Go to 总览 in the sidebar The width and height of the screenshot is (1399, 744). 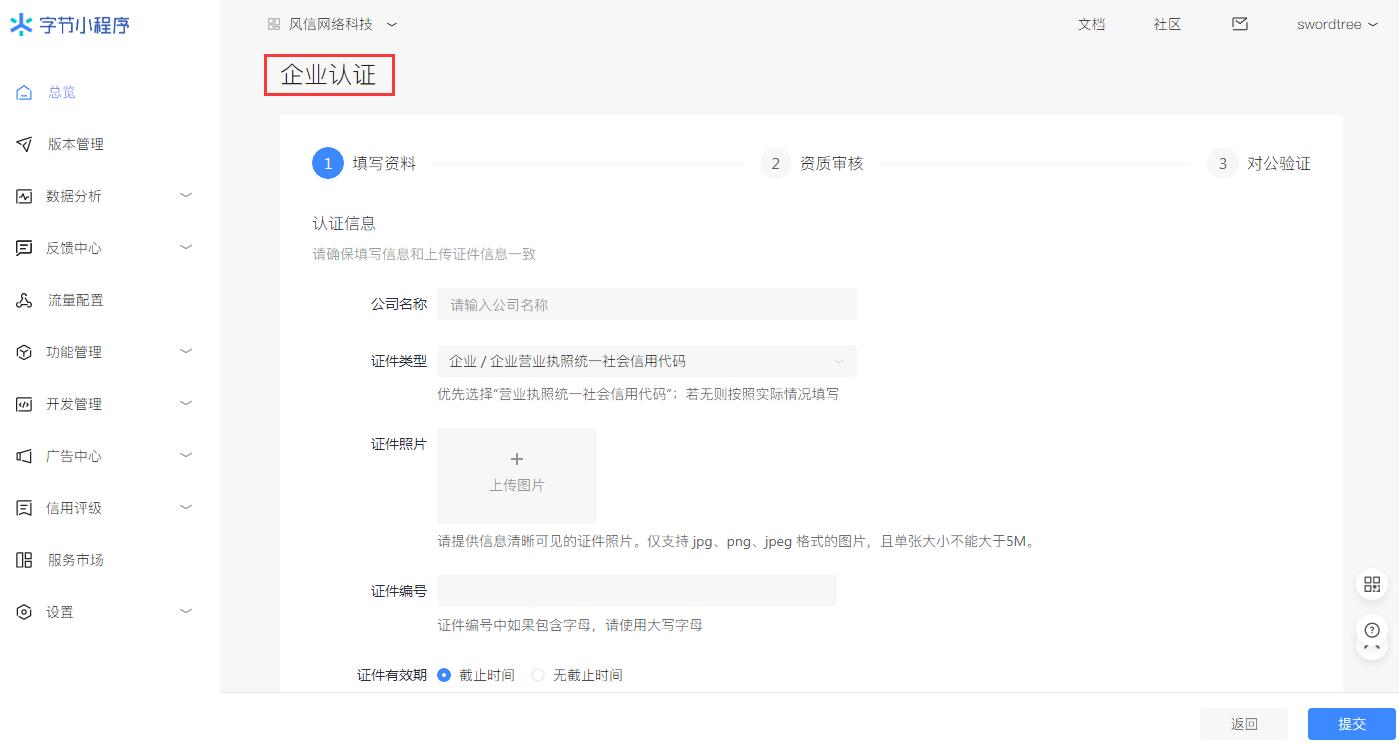pos(62,92)
